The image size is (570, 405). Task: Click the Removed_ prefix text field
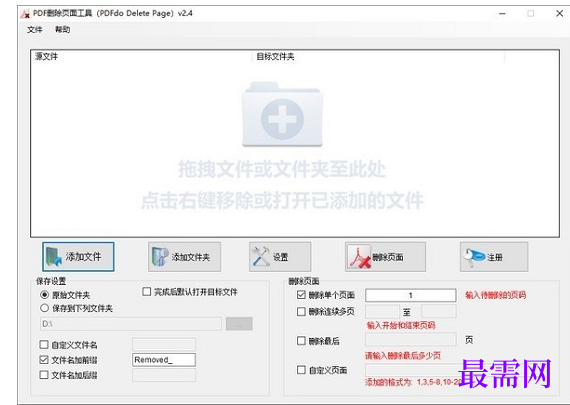click(164, 360)
